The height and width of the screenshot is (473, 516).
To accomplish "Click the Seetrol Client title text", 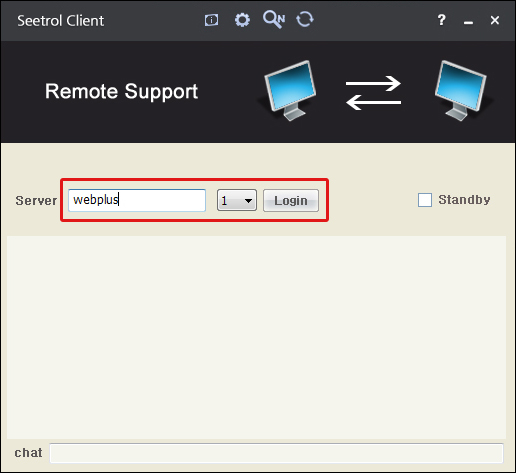I will point(61,21).
